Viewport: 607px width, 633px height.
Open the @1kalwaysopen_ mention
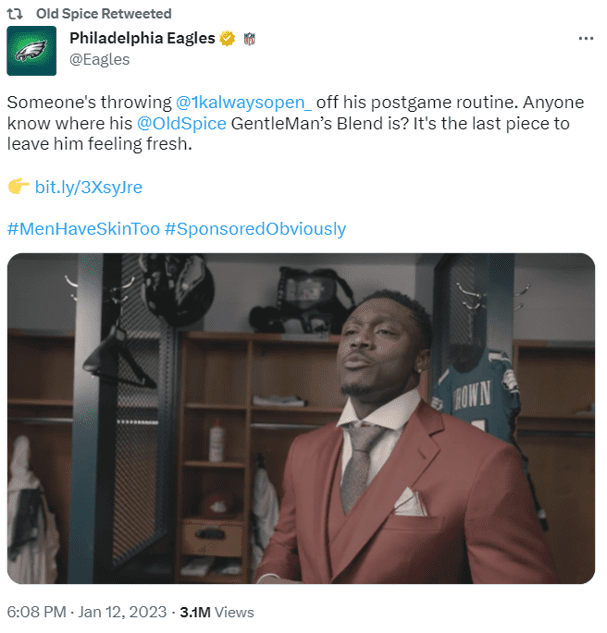[x=243, y=102]
